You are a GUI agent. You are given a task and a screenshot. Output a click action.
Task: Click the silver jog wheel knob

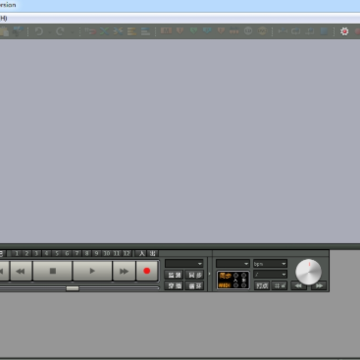point(309,272)
